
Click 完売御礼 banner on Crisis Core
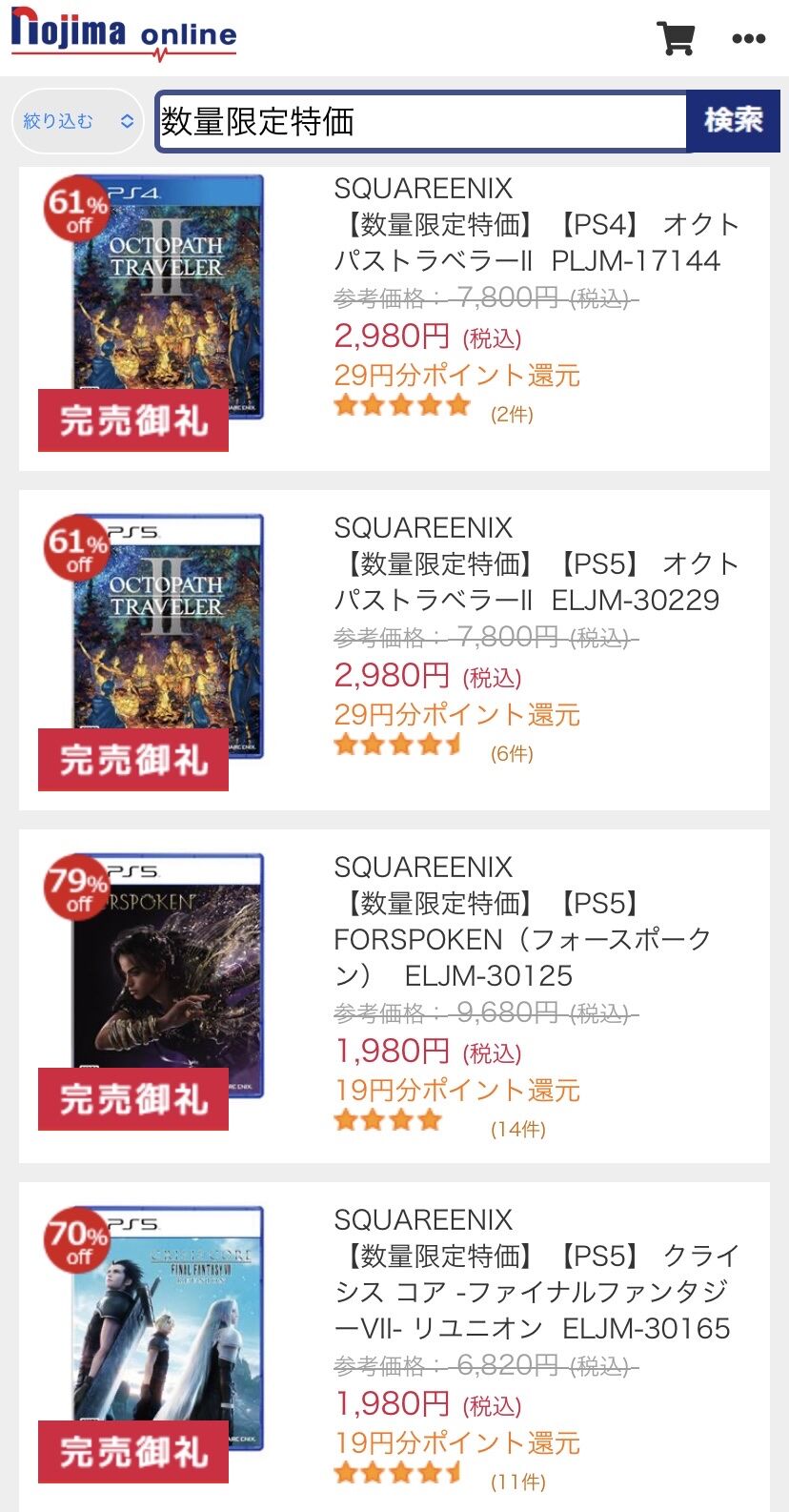tap(133, 1451)
